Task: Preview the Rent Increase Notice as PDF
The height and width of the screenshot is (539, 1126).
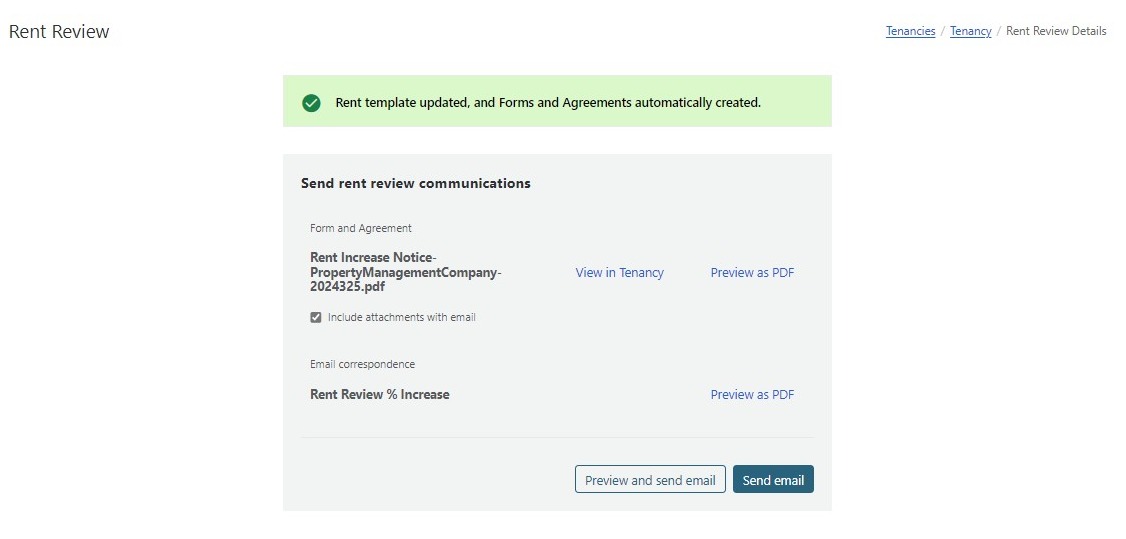Action: pos(753,273)
